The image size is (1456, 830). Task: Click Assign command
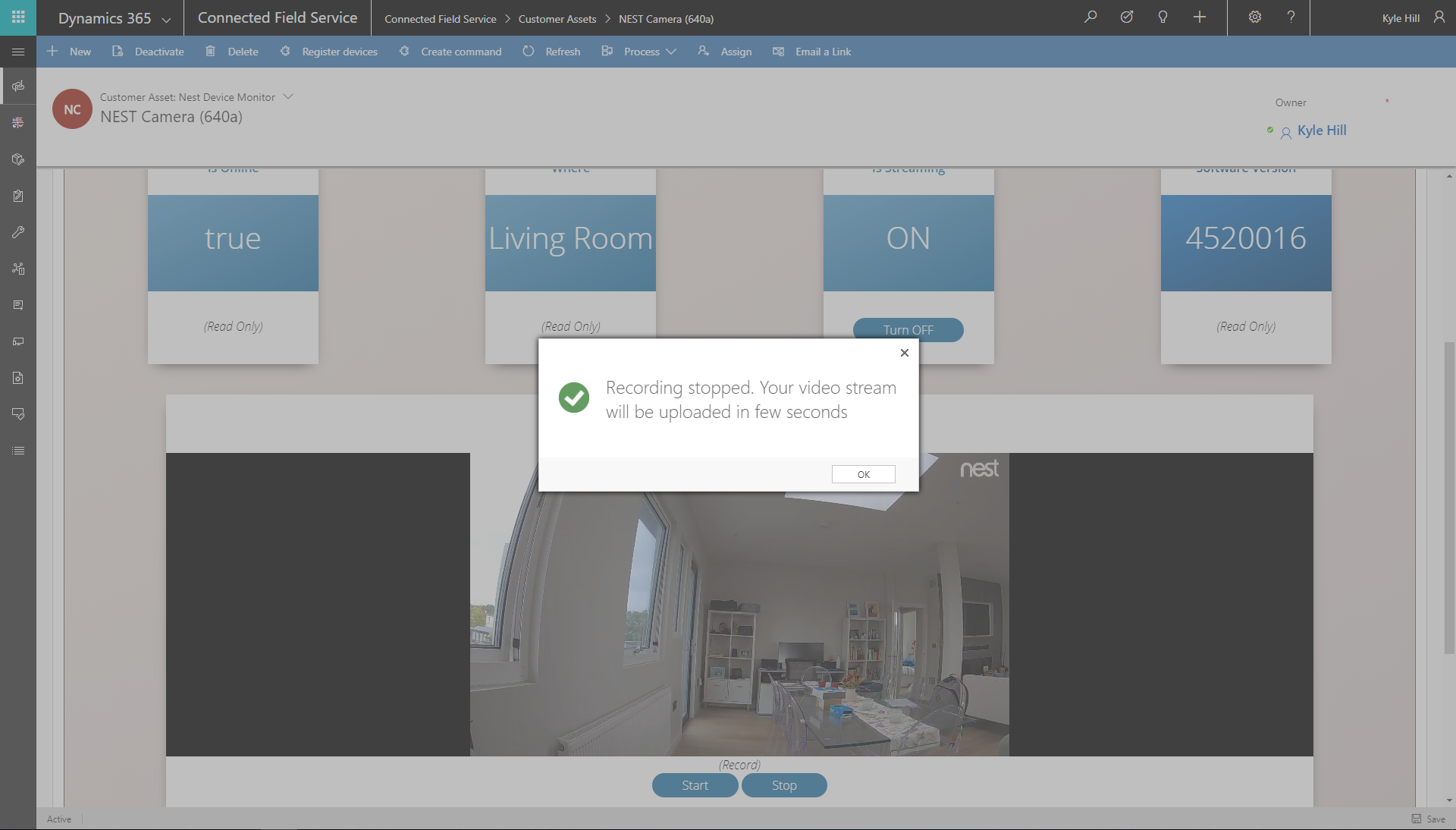[725, 52]
